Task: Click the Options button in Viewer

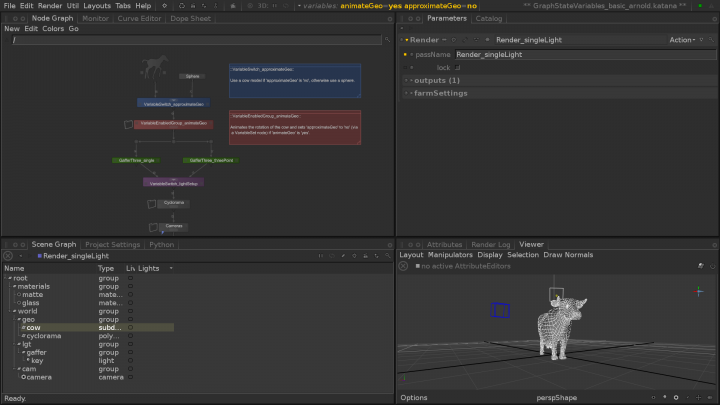Action: (x=414, y=397)
